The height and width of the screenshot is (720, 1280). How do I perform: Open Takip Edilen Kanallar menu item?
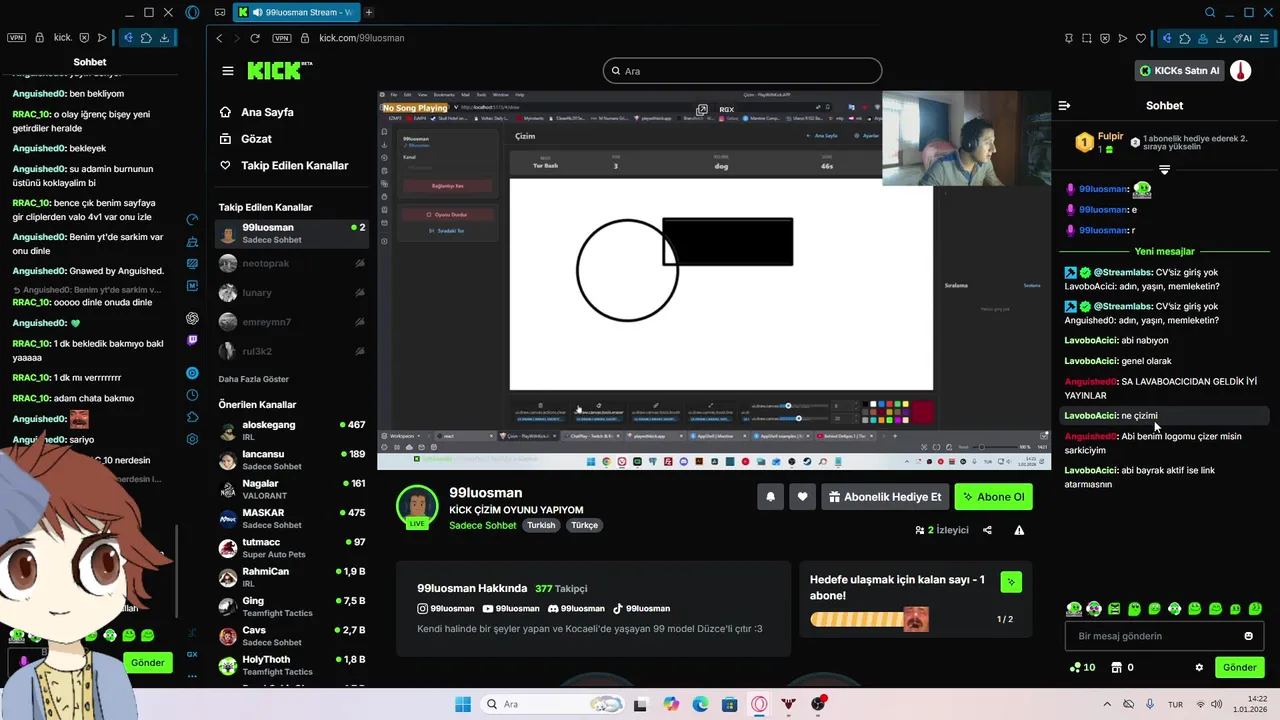click(x=284, y=166)
